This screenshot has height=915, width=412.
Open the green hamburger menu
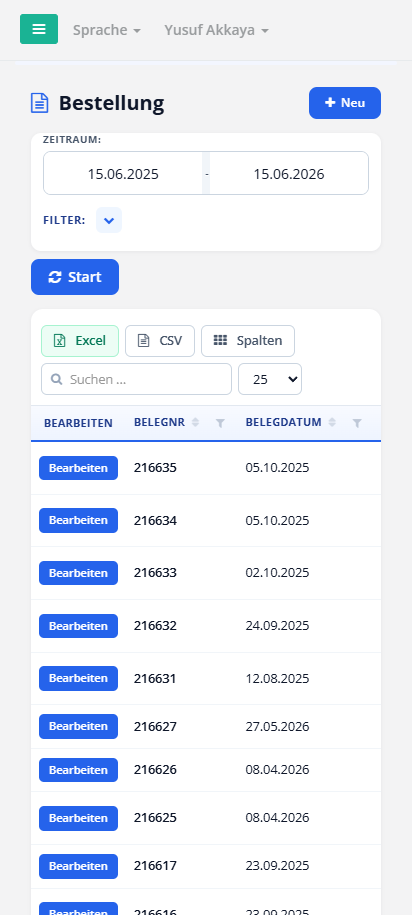tap(39, 29)
